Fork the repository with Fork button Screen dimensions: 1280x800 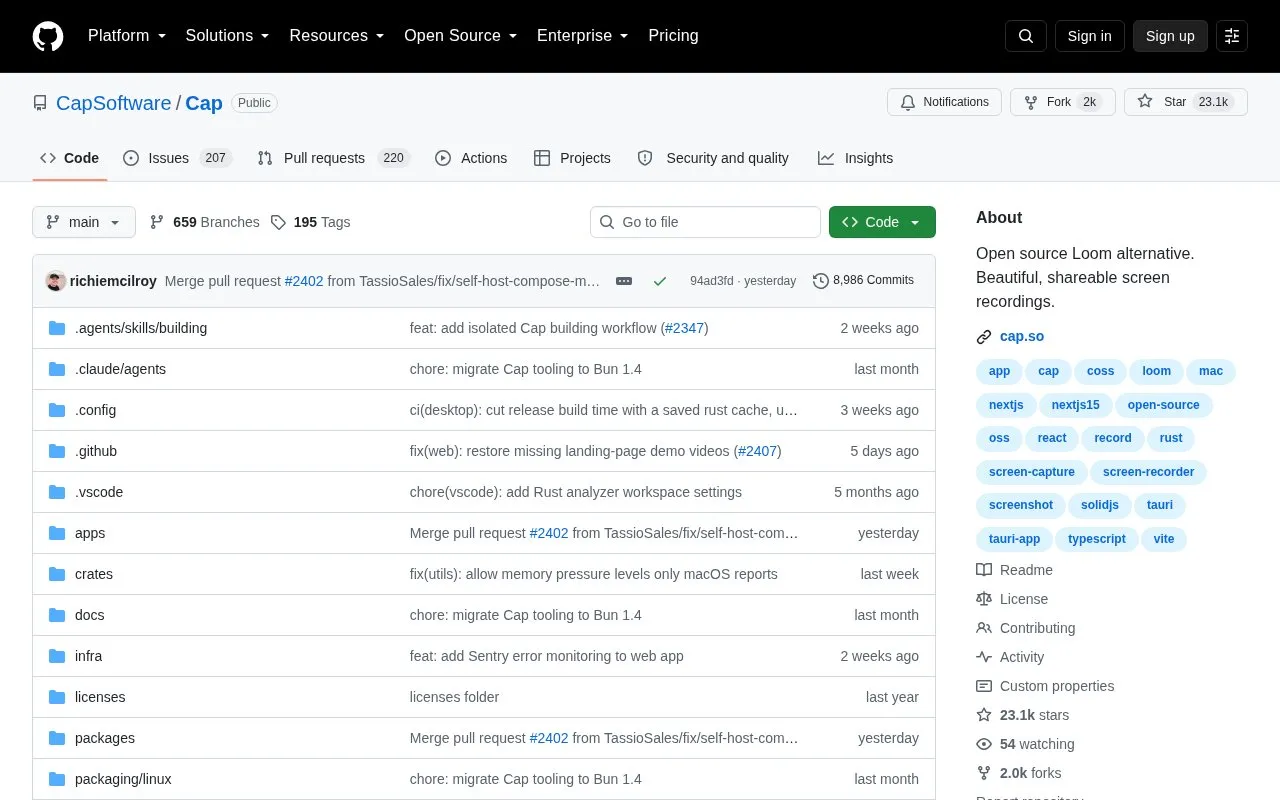pos(1062,102)
